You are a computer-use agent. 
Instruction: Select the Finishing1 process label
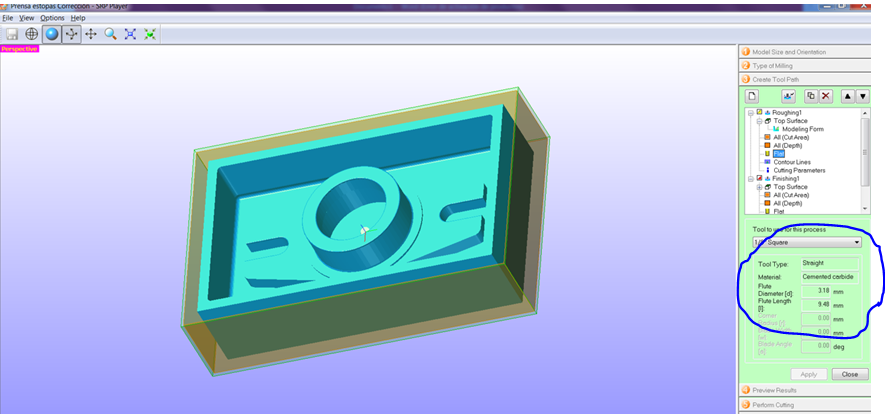pyautogui.click(x=787, y=178)
